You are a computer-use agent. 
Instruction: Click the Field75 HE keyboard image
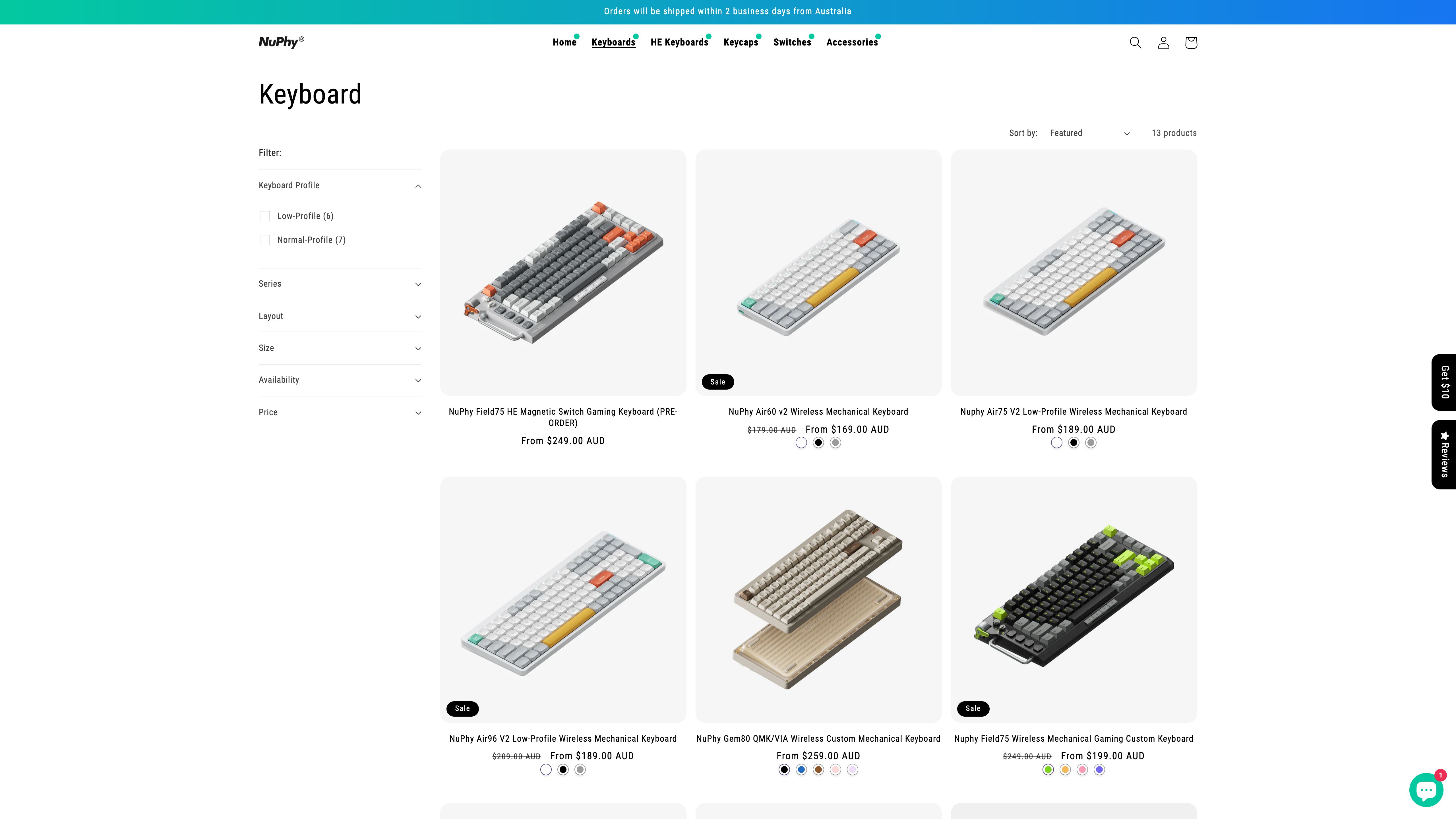563,272
